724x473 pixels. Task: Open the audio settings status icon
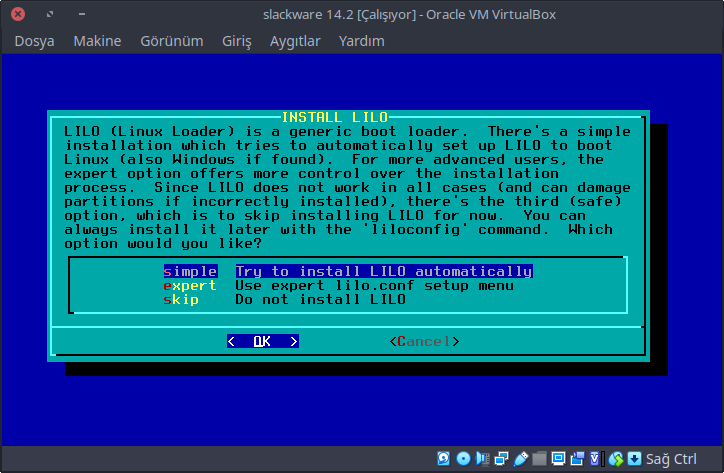pos(483,459)
